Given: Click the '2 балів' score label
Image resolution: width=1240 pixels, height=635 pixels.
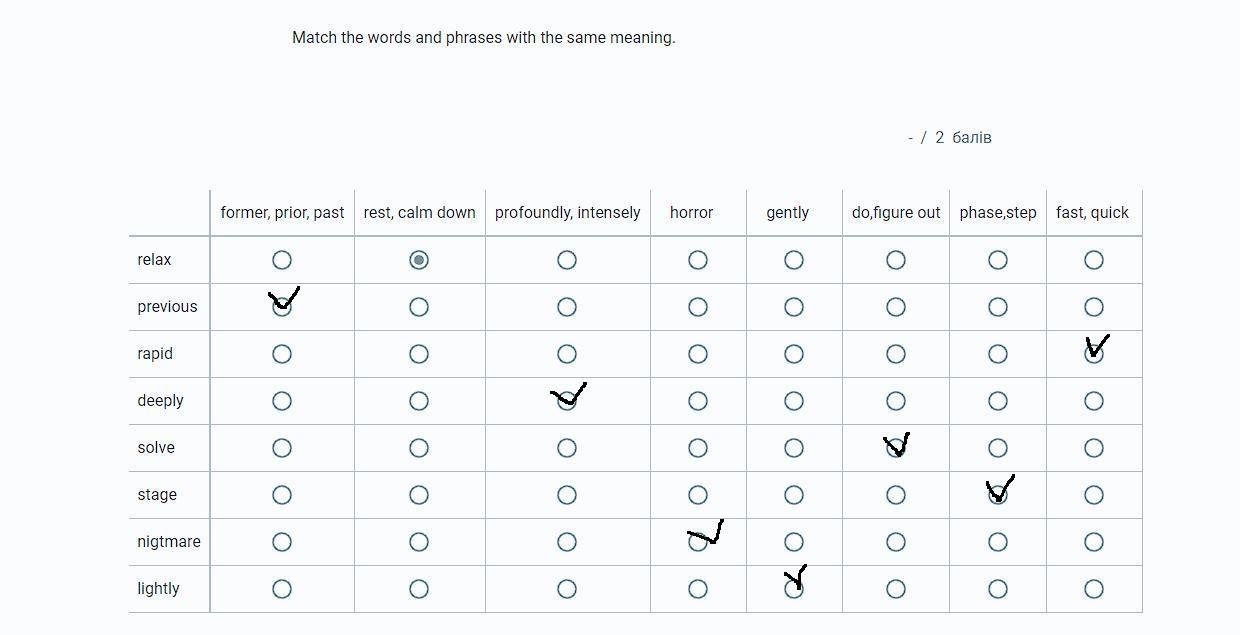Looking at the screenshot, I should [x=963, y=138].
